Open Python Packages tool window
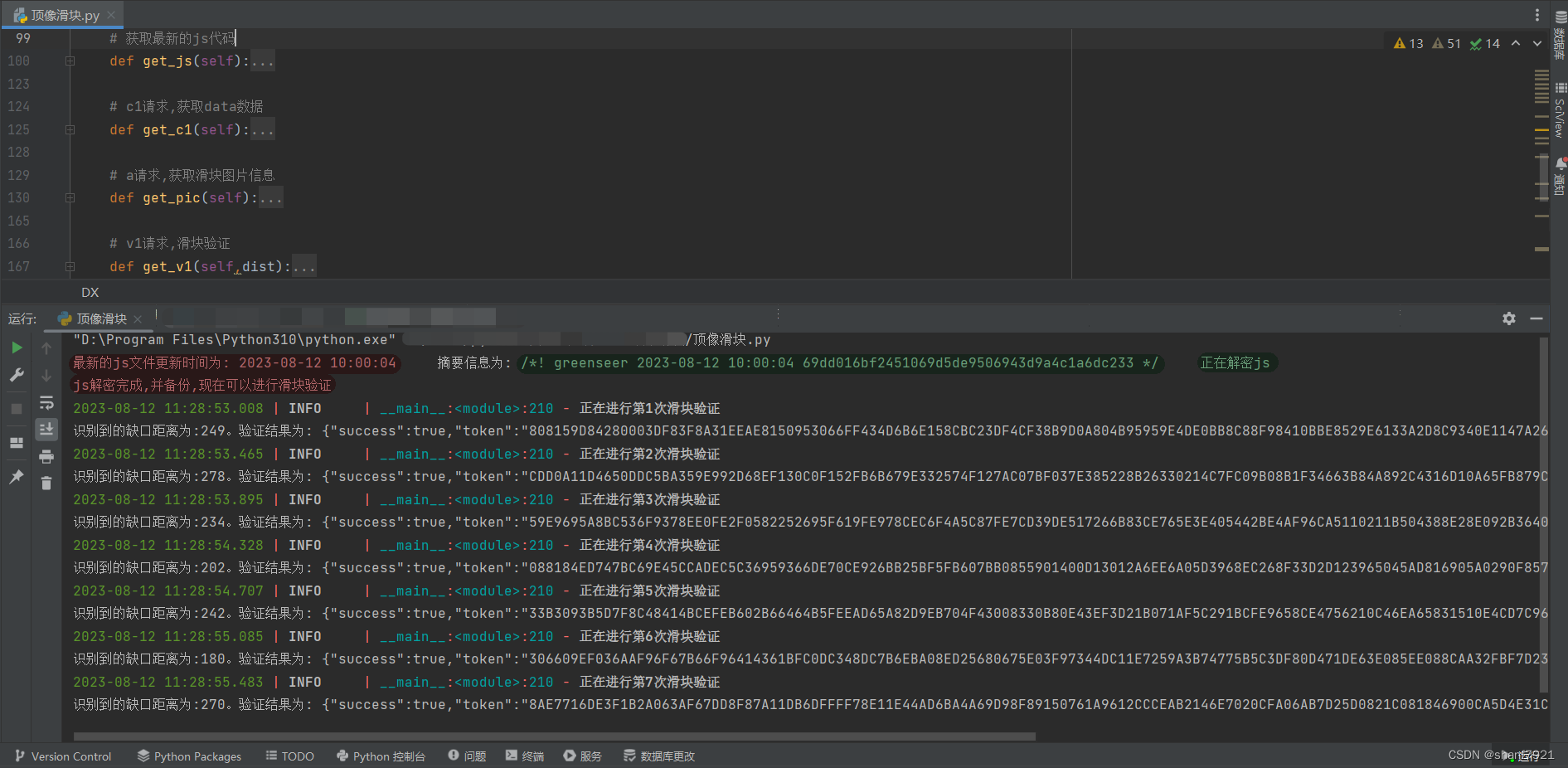Image resolution: width=1568 pixels, height=768 pixels. click(189, 756)
